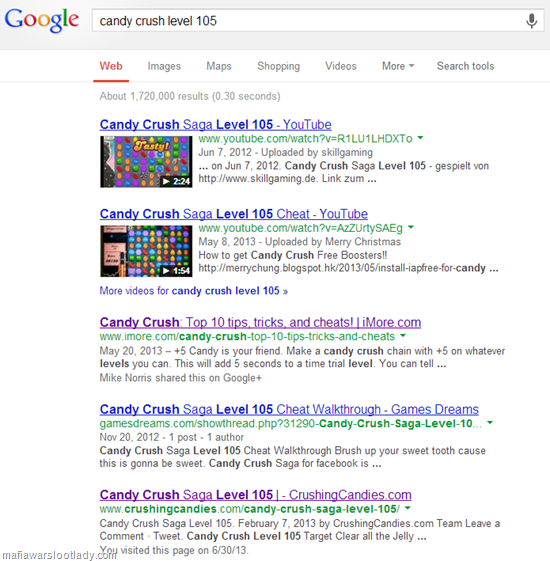Open the Videos tab

pos(341,66)
